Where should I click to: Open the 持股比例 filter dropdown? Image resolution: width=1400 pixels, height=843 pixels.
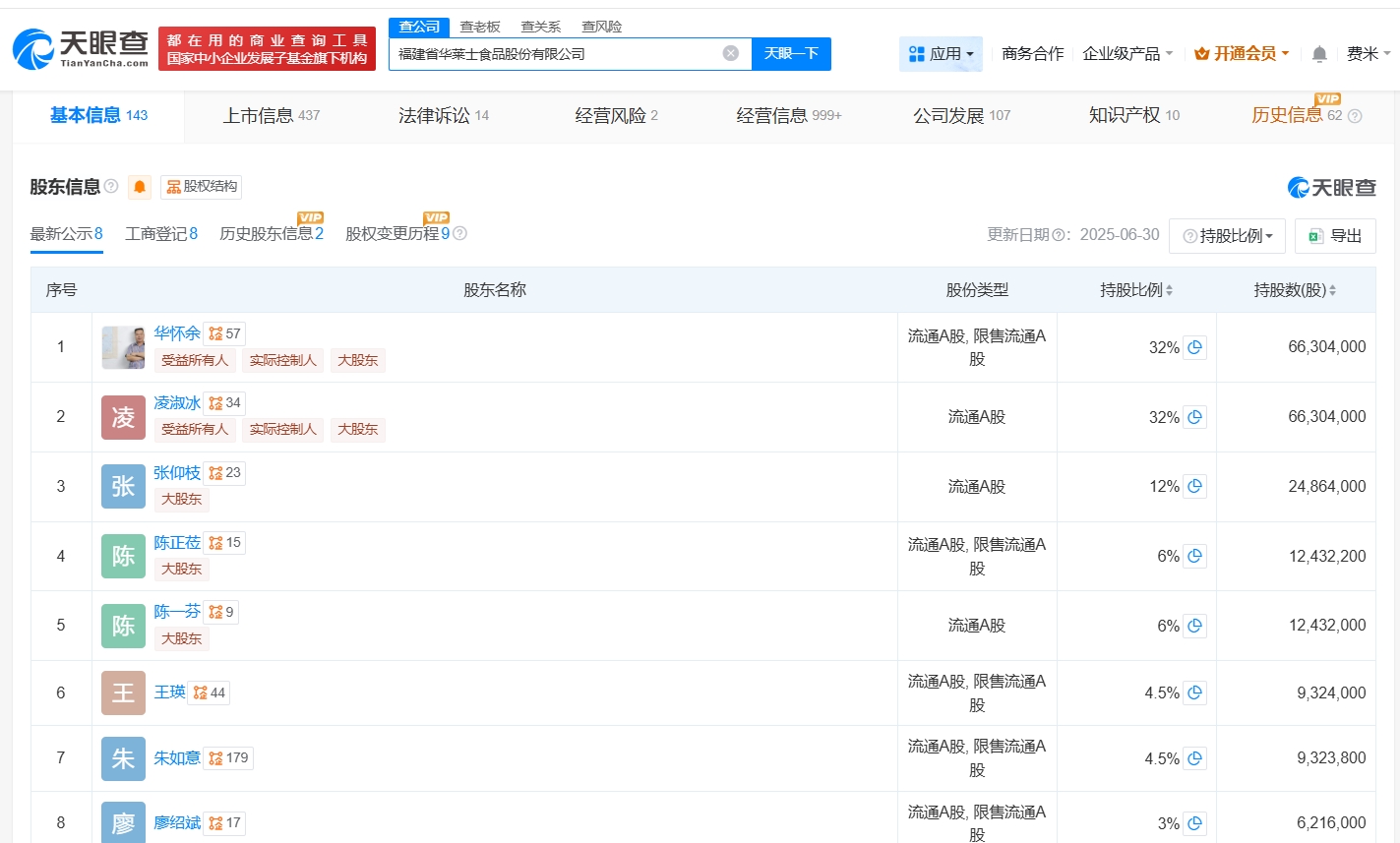pos(1227,236)
